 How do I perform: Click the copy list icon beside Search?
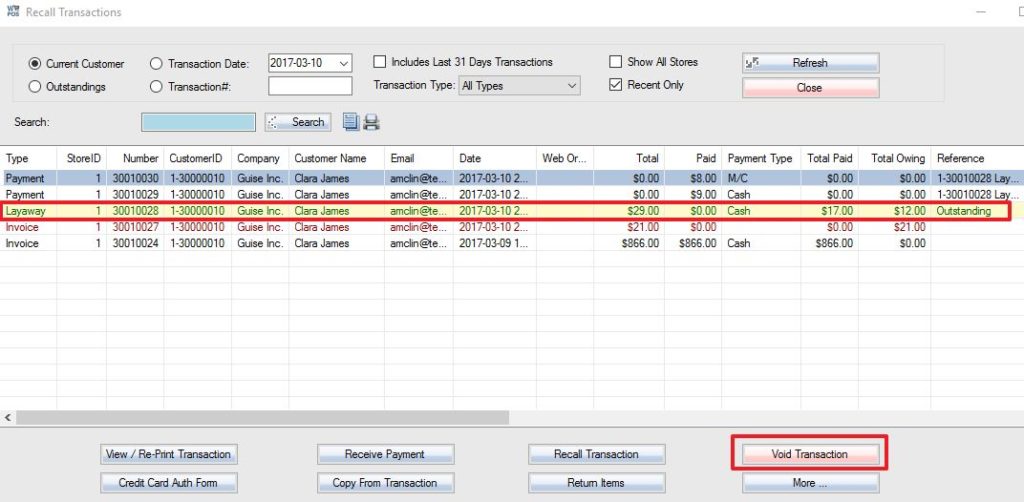pos(350,122)
